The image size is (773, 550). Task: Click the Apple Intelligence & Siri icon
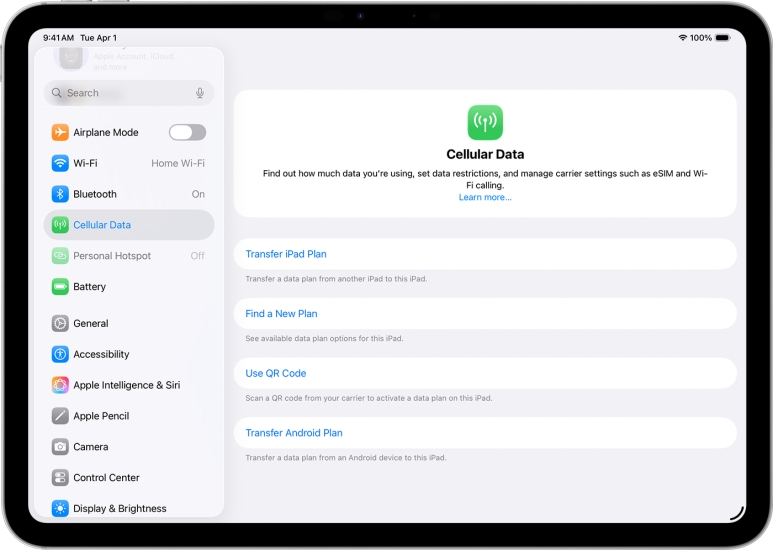click(60, 385)
